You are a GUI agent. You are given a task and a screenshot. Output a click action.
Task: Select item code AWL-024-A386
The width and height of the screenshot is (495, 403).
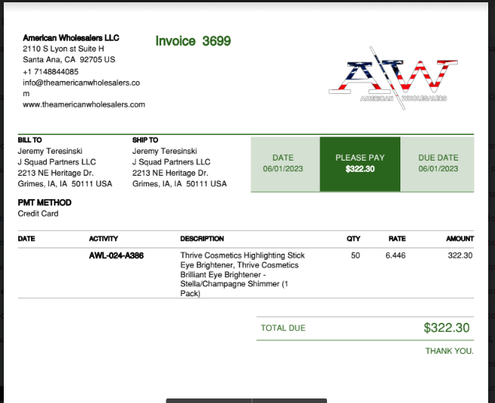pyautogui.click(x=116, y=256)
